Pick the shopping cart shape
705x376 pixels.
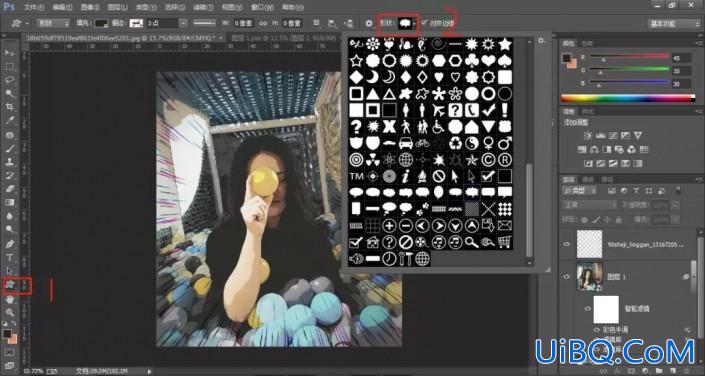tap(505, 242)
